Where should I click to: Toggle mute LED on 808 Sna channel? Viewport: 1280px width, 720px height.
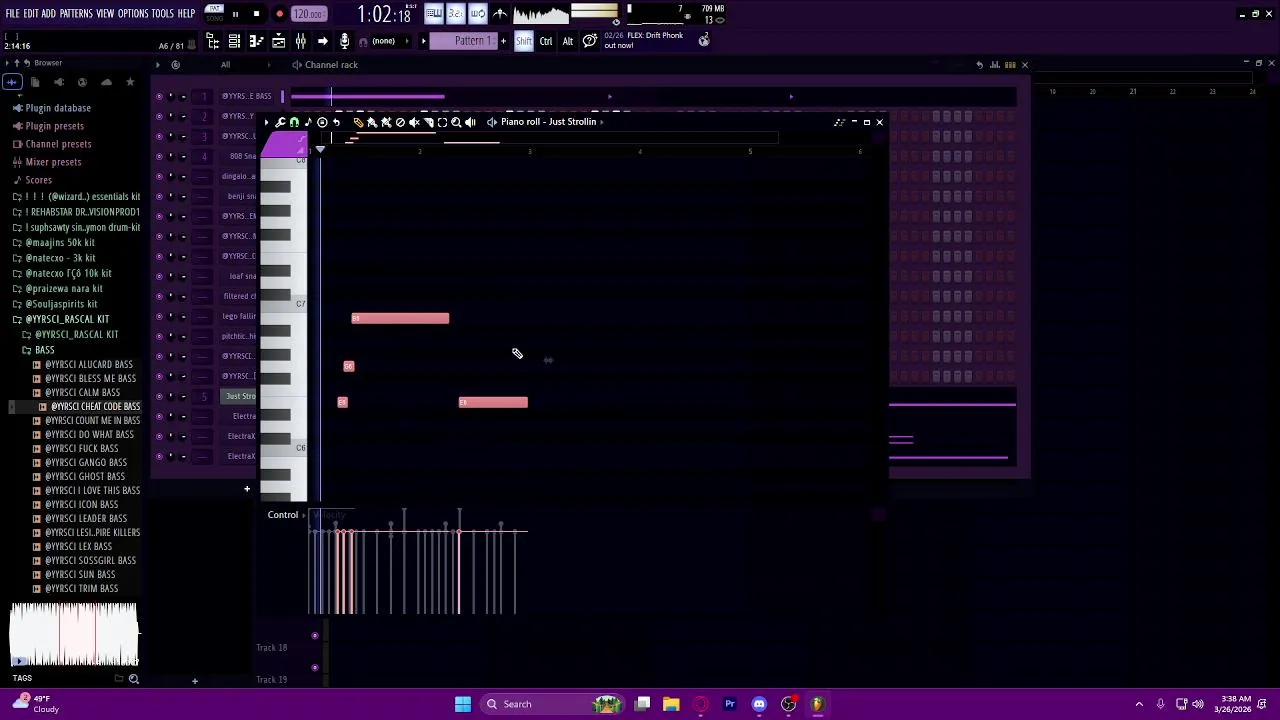(158, 156)
